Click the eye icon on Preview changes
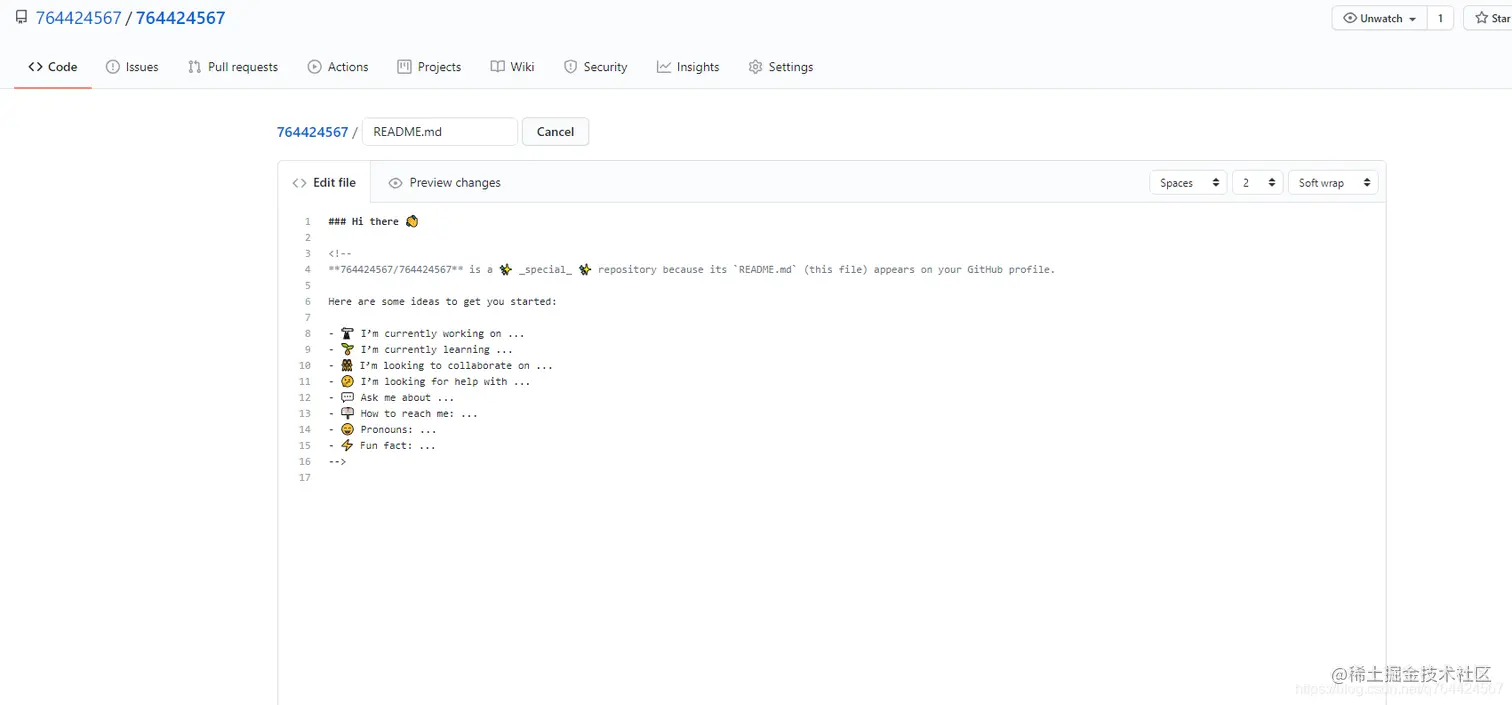This screenshot has height=705, width=1512. click(395, 183)
